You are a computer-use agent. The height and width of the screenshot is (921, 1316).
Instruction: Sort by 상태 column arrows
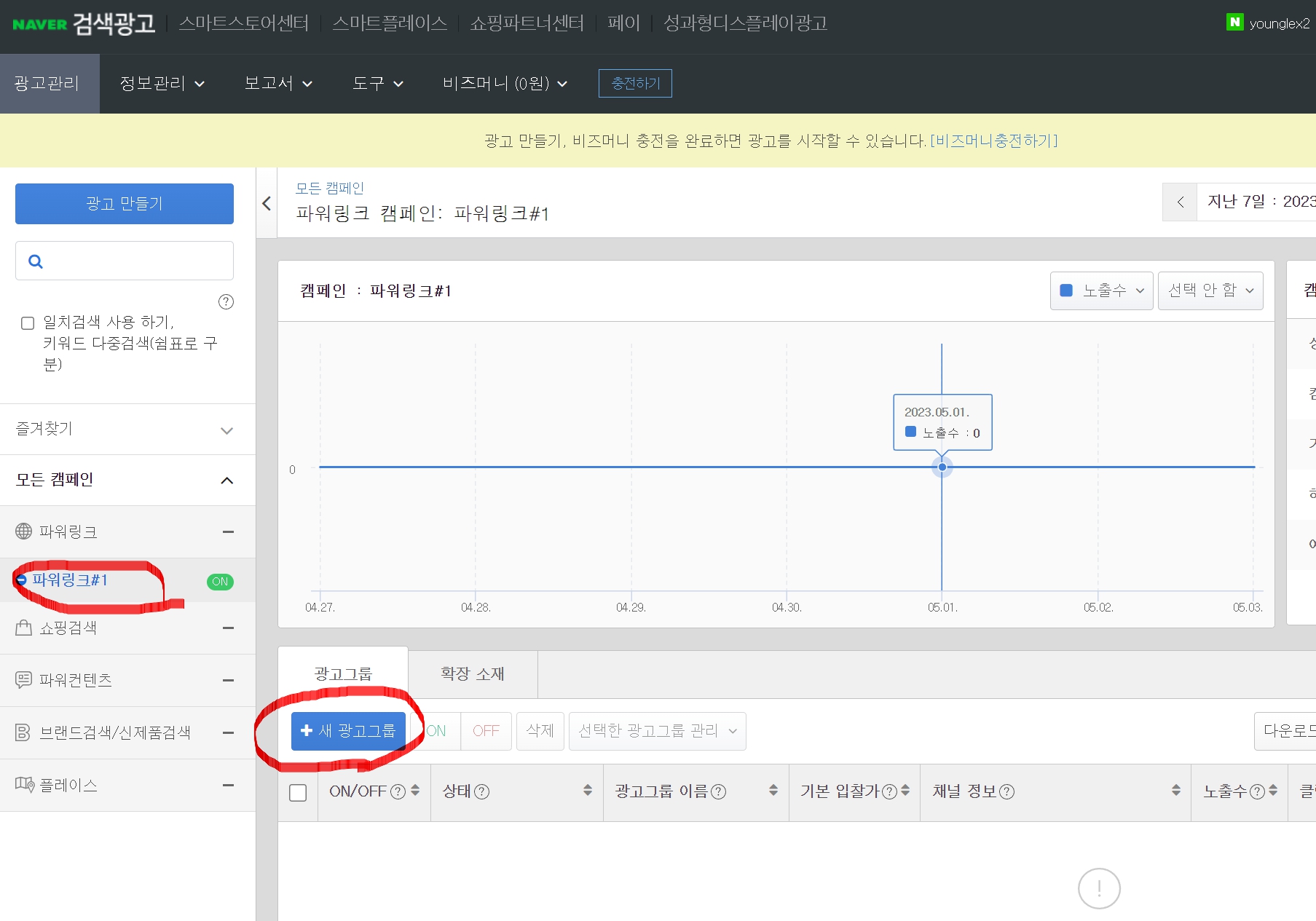click(x=588, y=790)
